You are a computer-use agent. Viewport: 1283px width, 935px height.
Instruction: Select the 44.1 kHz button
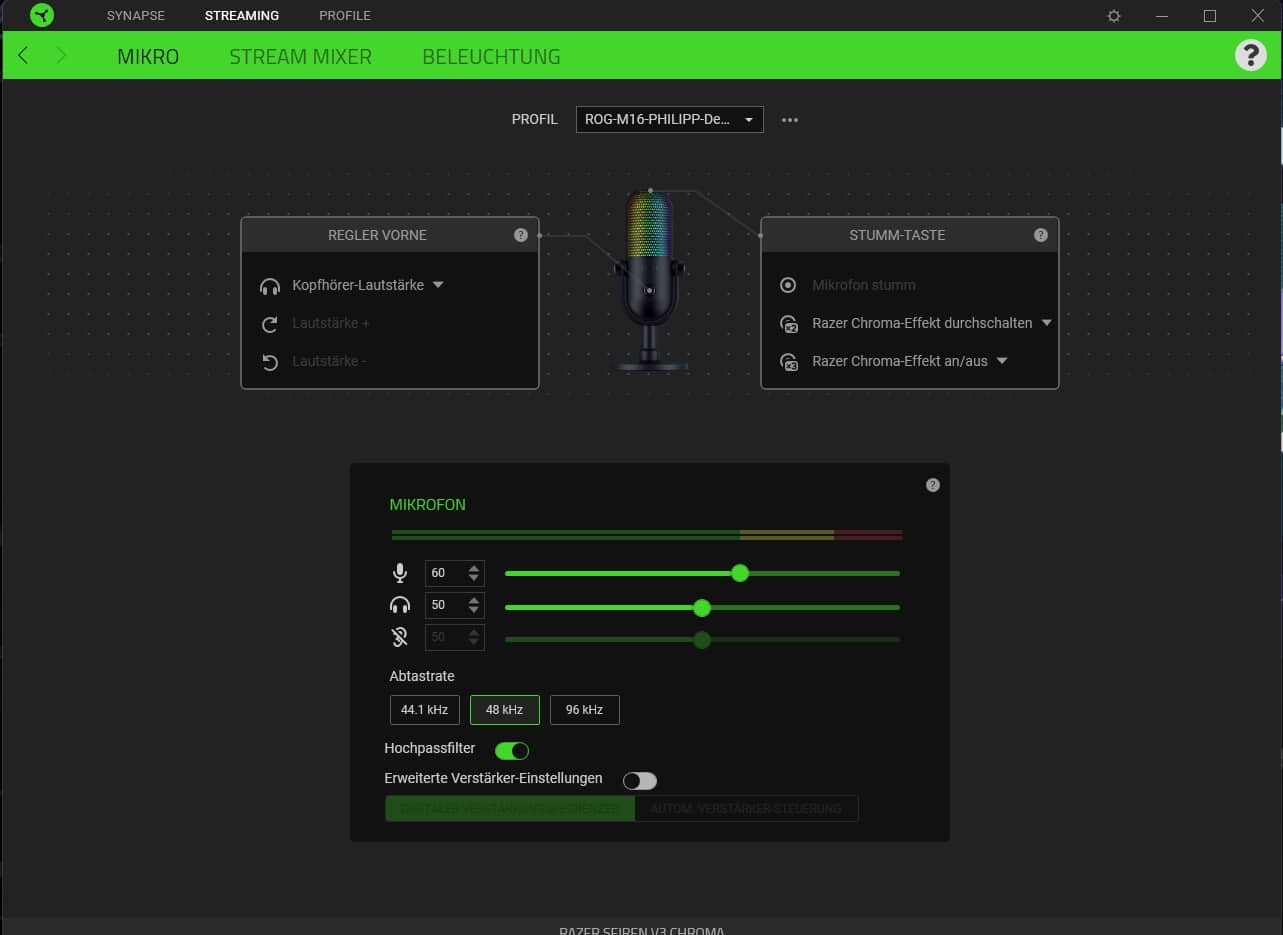coord(424,710)
